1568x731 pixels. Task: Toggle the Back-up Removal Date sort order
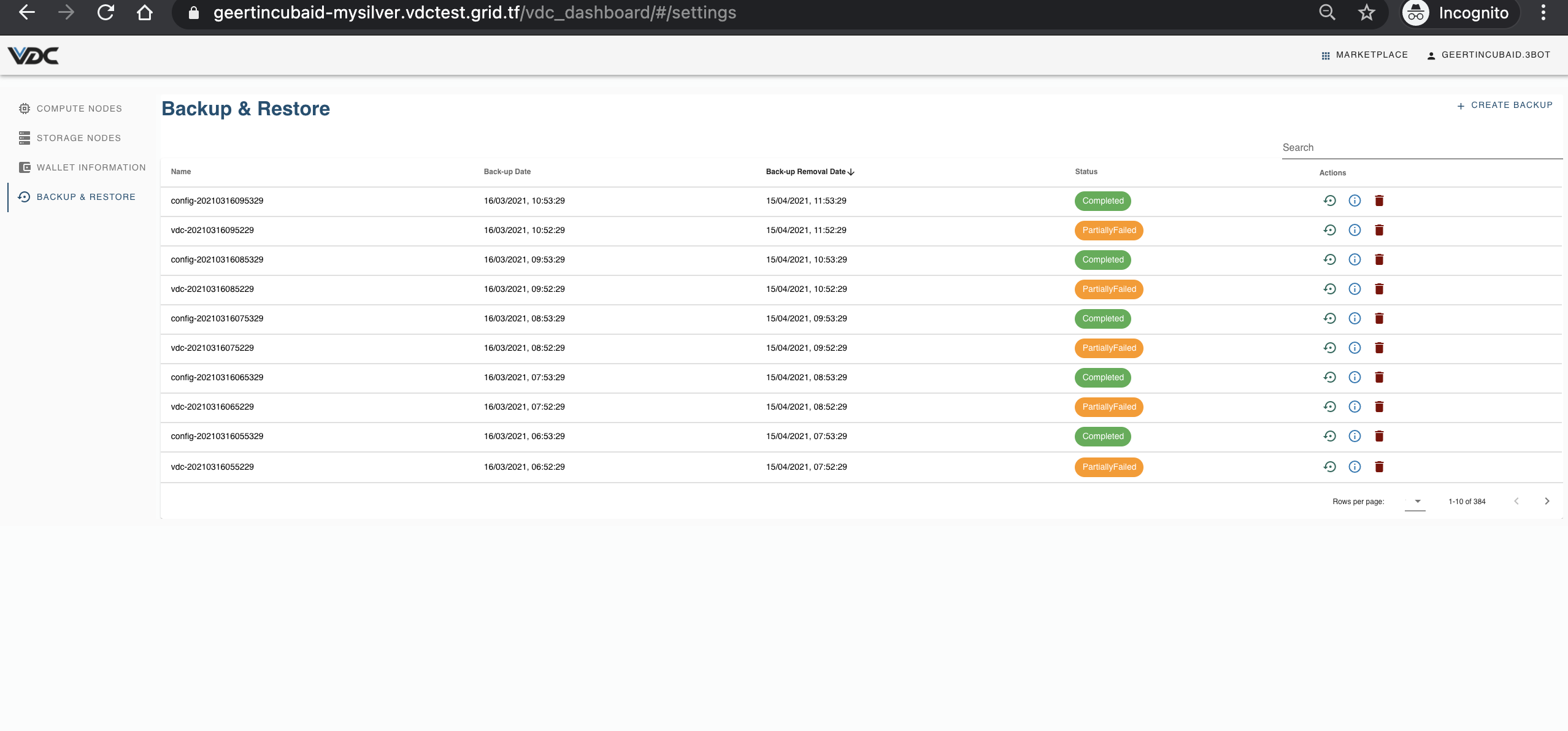tap(810, 172)
